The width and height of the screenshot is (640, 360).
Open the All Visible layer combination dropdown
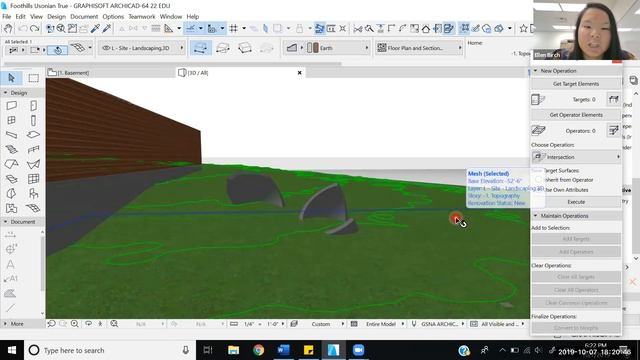point(500,324)
